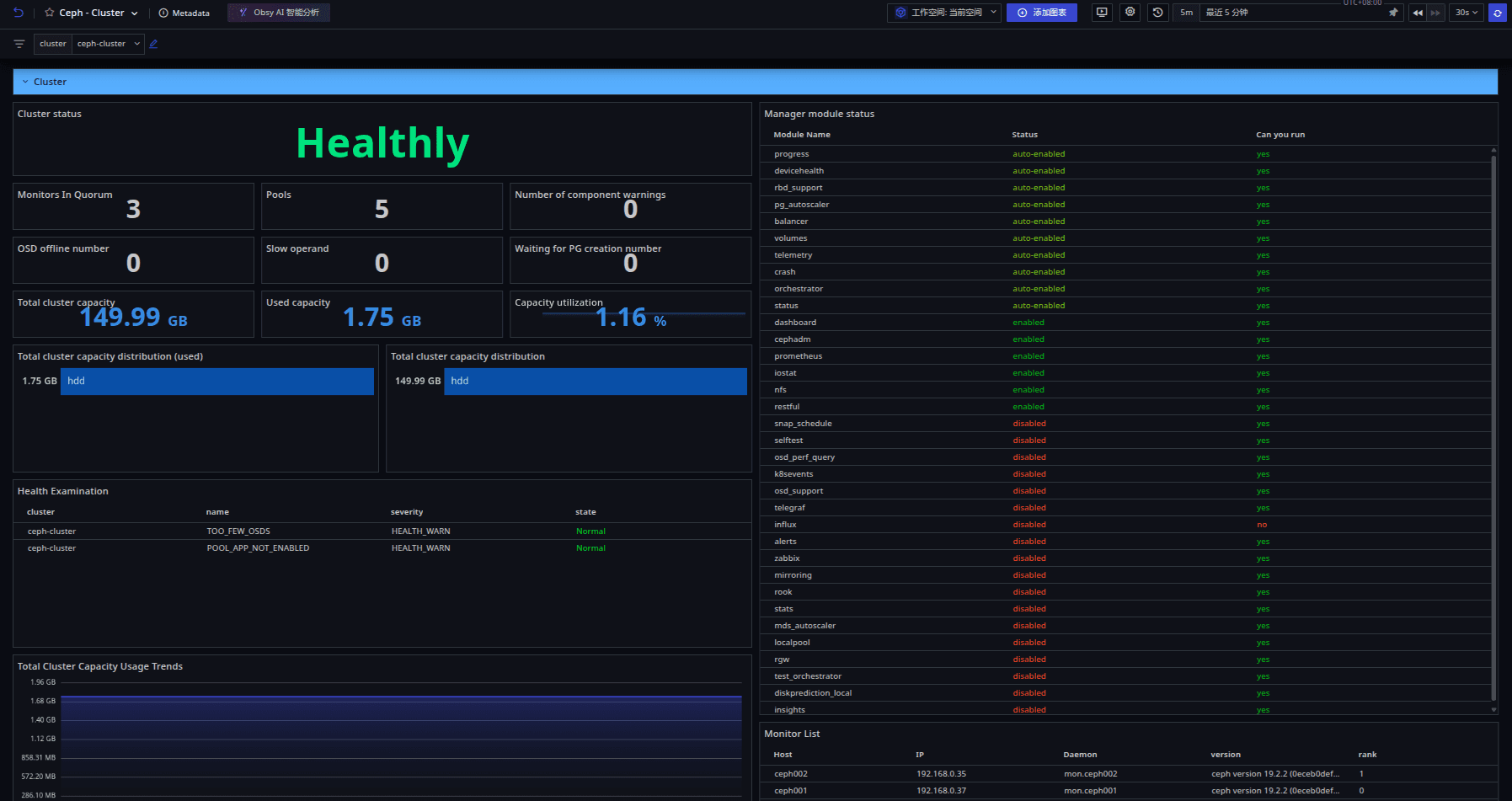Click the Manager module status scrollbar

[x=1493, y=428]
